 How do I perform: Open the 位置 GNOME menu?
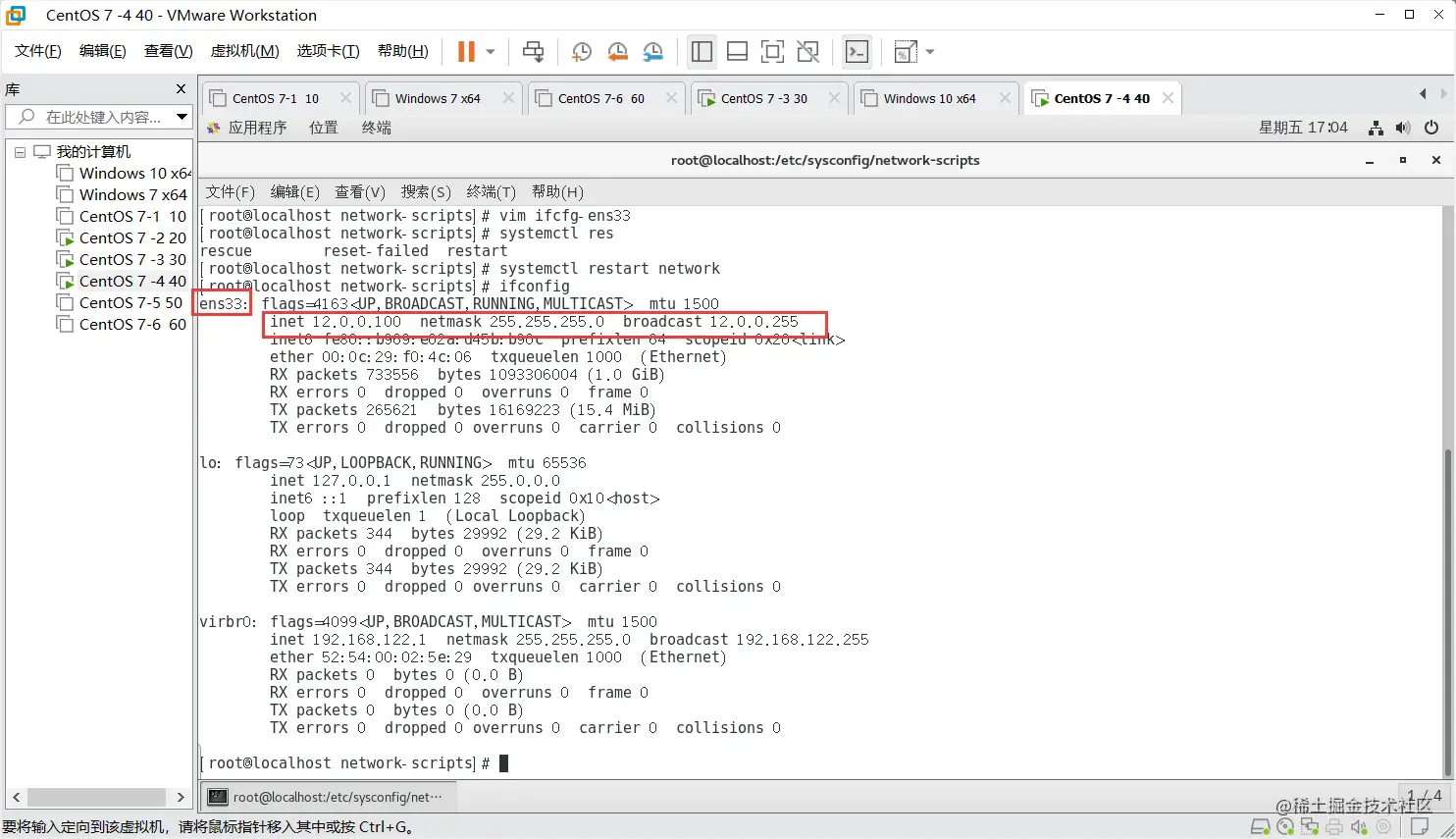tap(324, 128)
